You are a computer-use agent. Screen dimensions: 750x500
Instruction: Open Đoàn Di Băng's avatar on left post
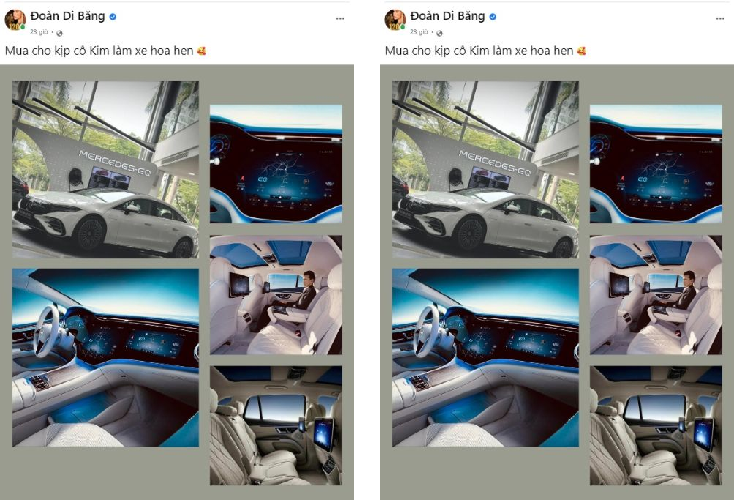click(15, 21)
